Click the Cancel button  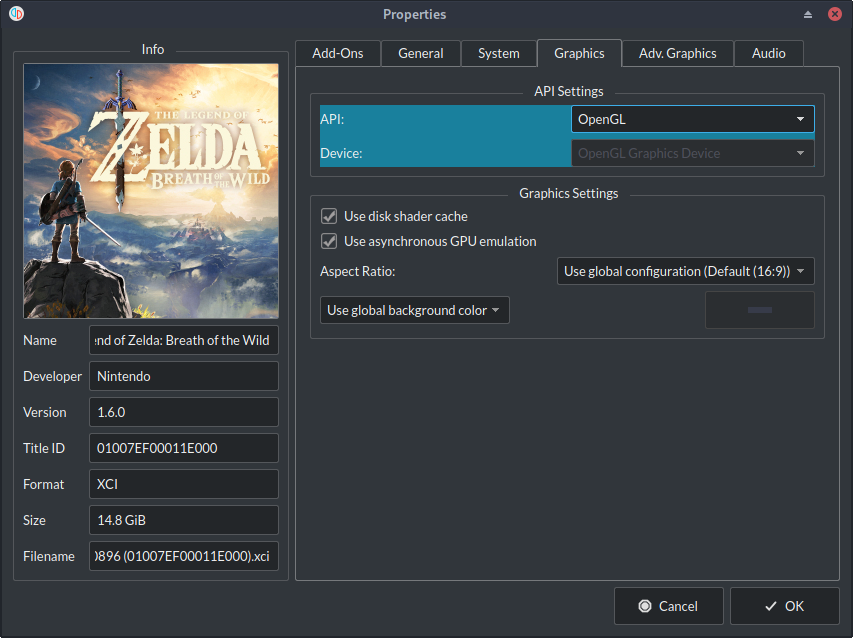tap(669, 606)
